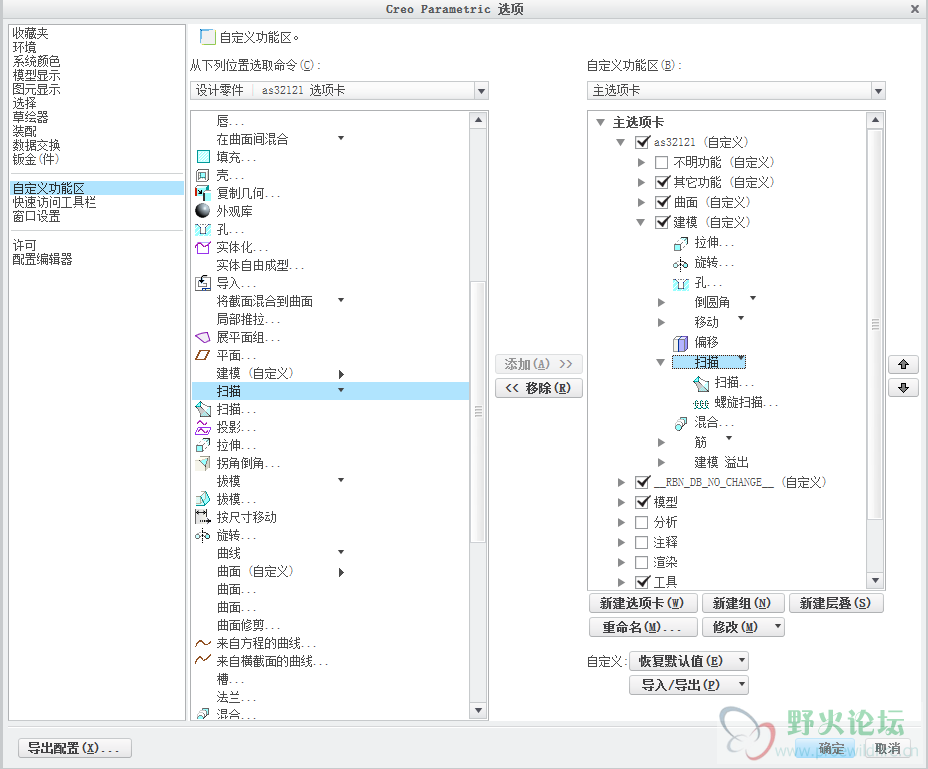Viewport: 928px width, 769px height.
Task: Click the 导出配置 button
Action: 75,748
